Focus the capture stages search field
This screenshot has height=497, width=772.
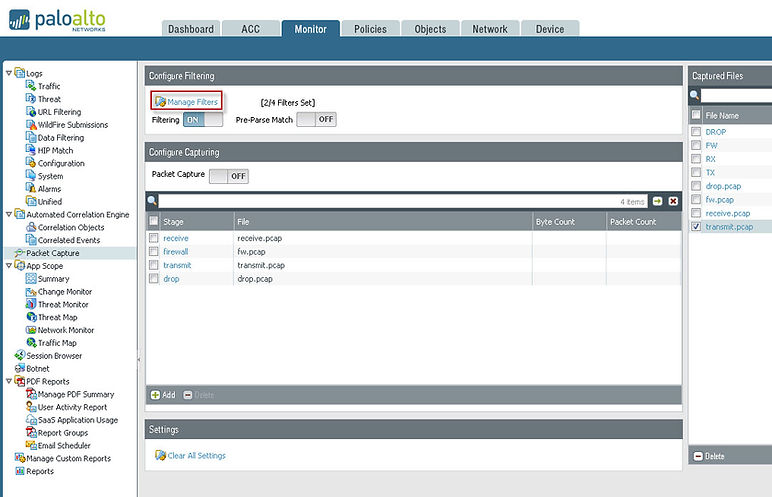[x=403, y=201]
